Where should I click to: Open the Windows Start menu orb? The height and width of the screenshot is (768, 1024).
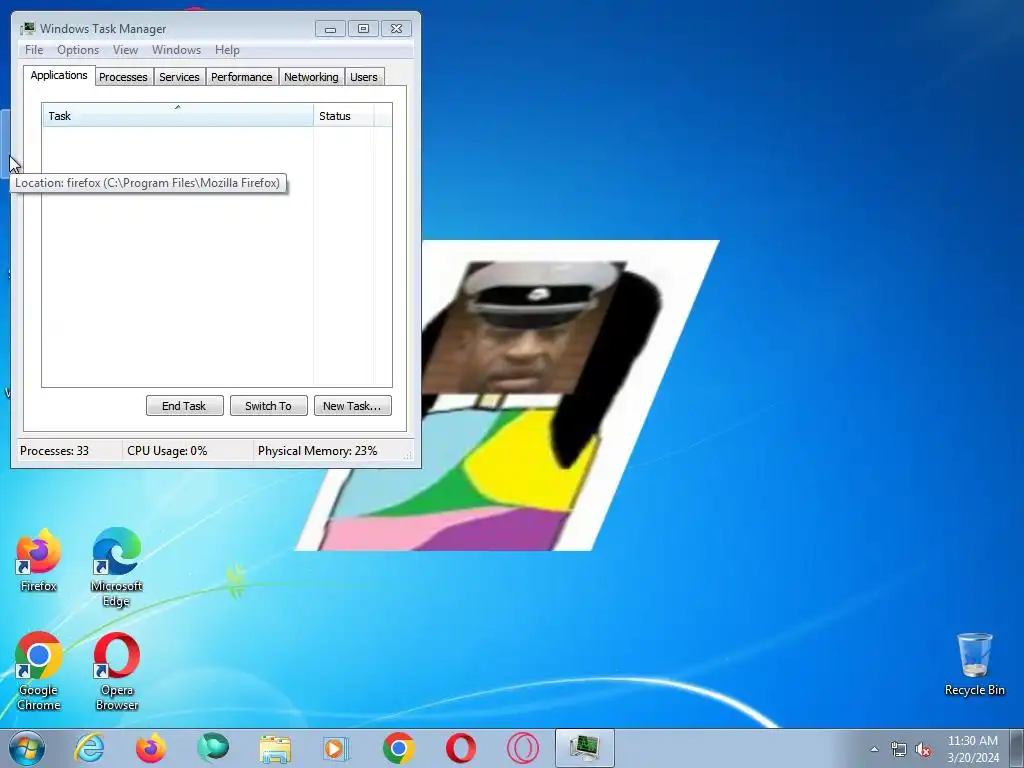coord(27,748)
